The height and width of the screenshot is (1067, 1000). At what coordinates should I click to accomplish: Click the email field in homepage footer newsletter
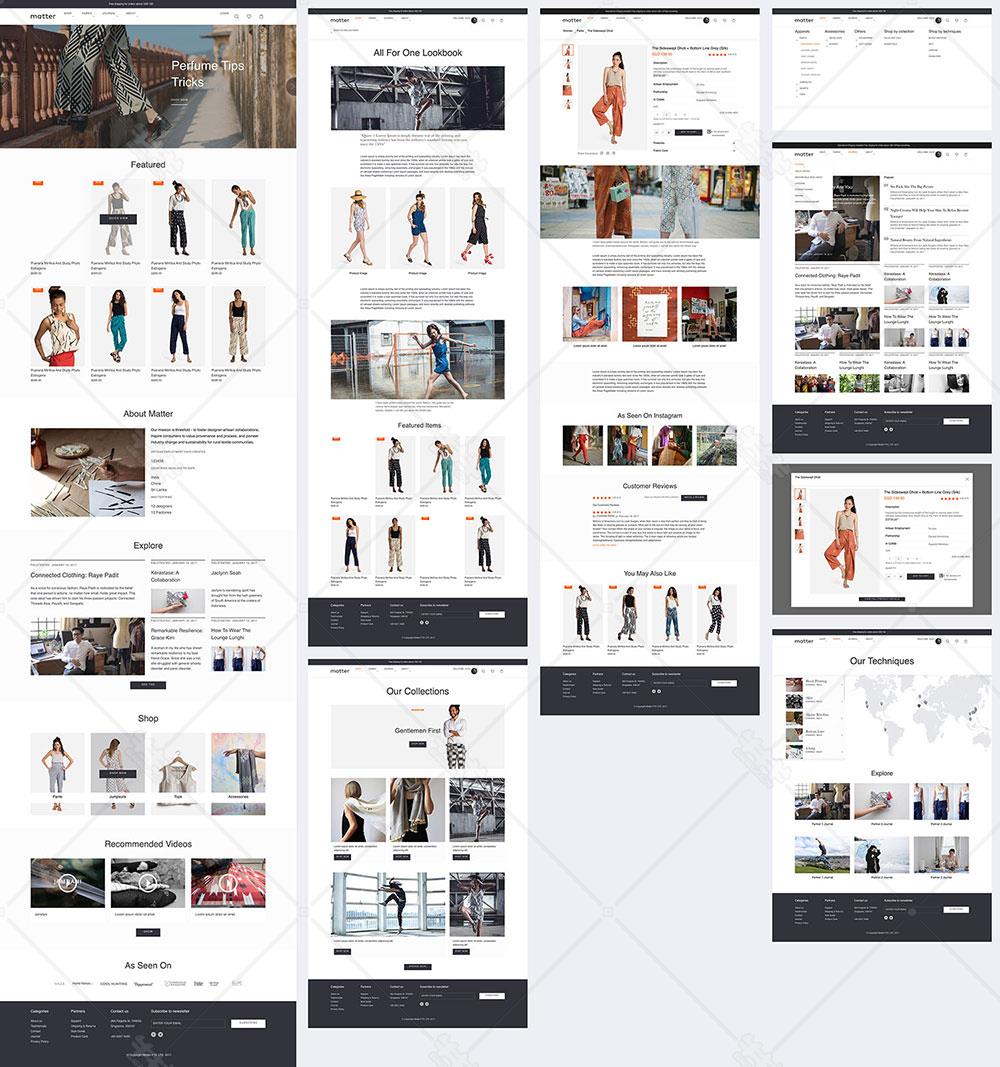point(188,1023)
